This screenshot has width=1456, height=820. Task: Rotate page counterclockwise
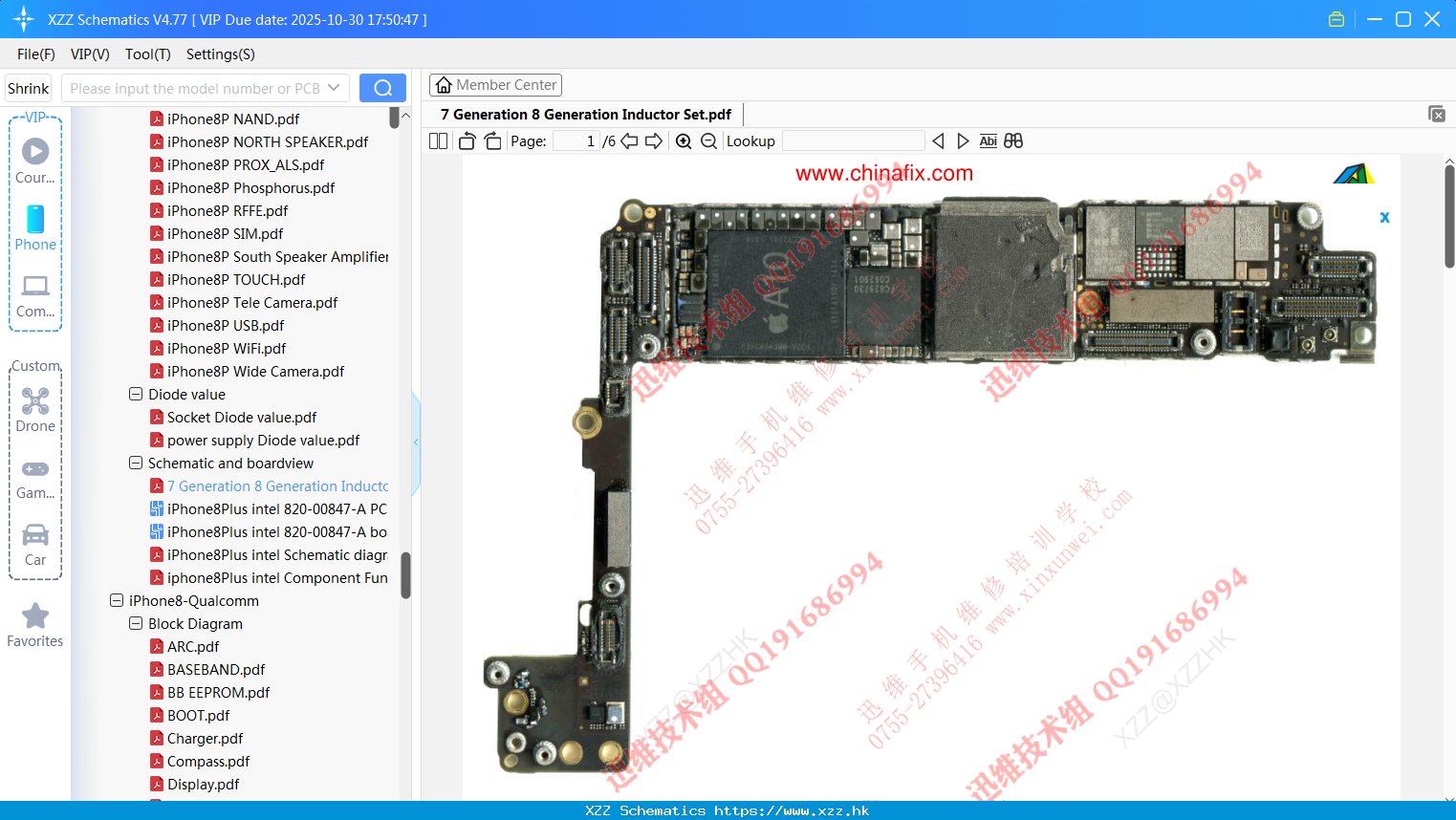(x=467, y=140)
